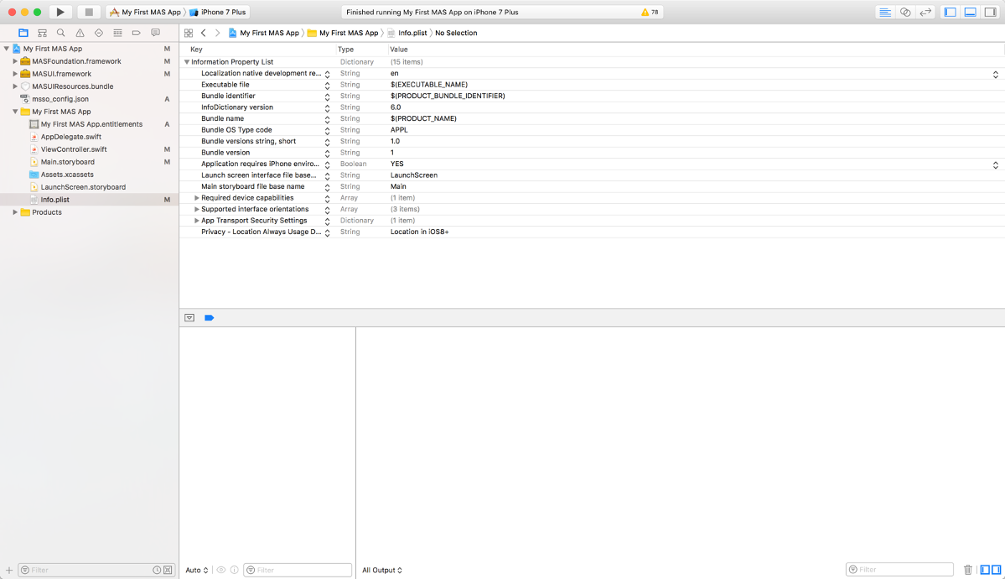Toggle the variables view pane

(985, 569)
